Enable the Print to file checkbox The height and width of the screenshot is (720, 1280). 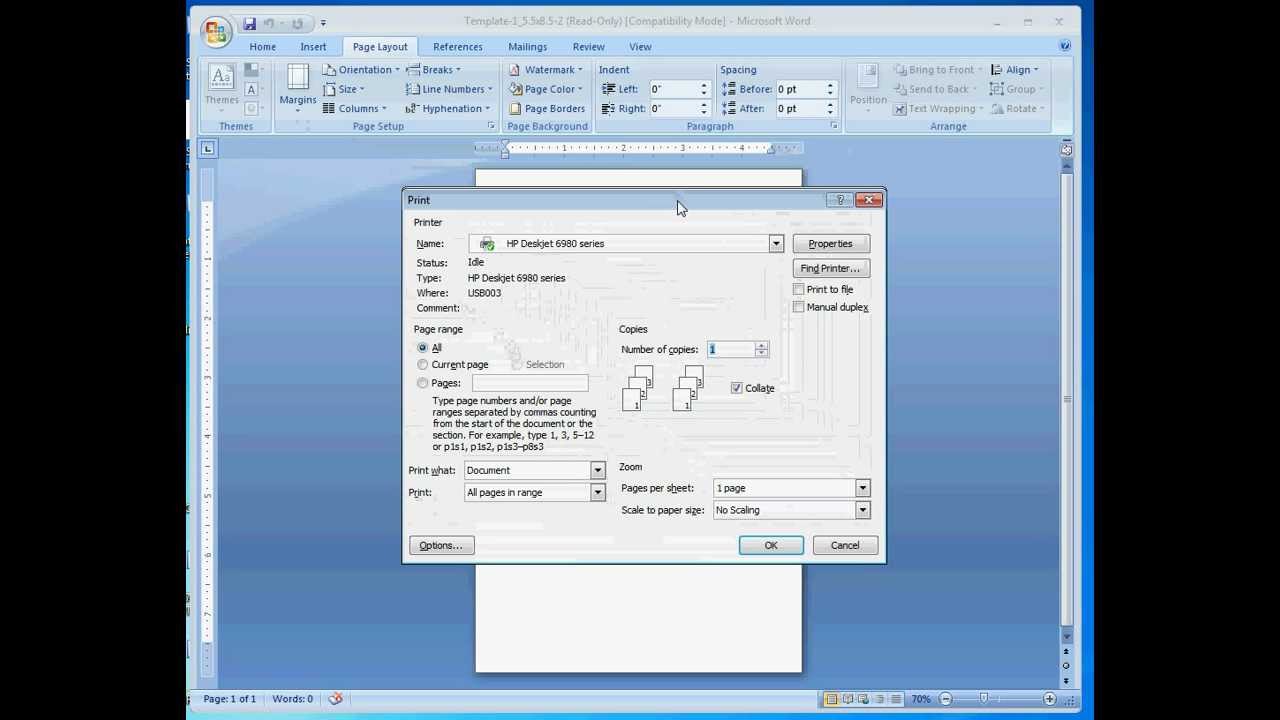(799, 289)
